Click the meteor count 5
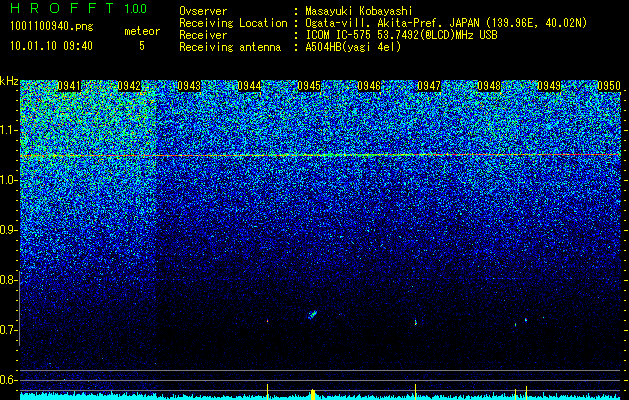The image size is (629, 400). [142, 46]
